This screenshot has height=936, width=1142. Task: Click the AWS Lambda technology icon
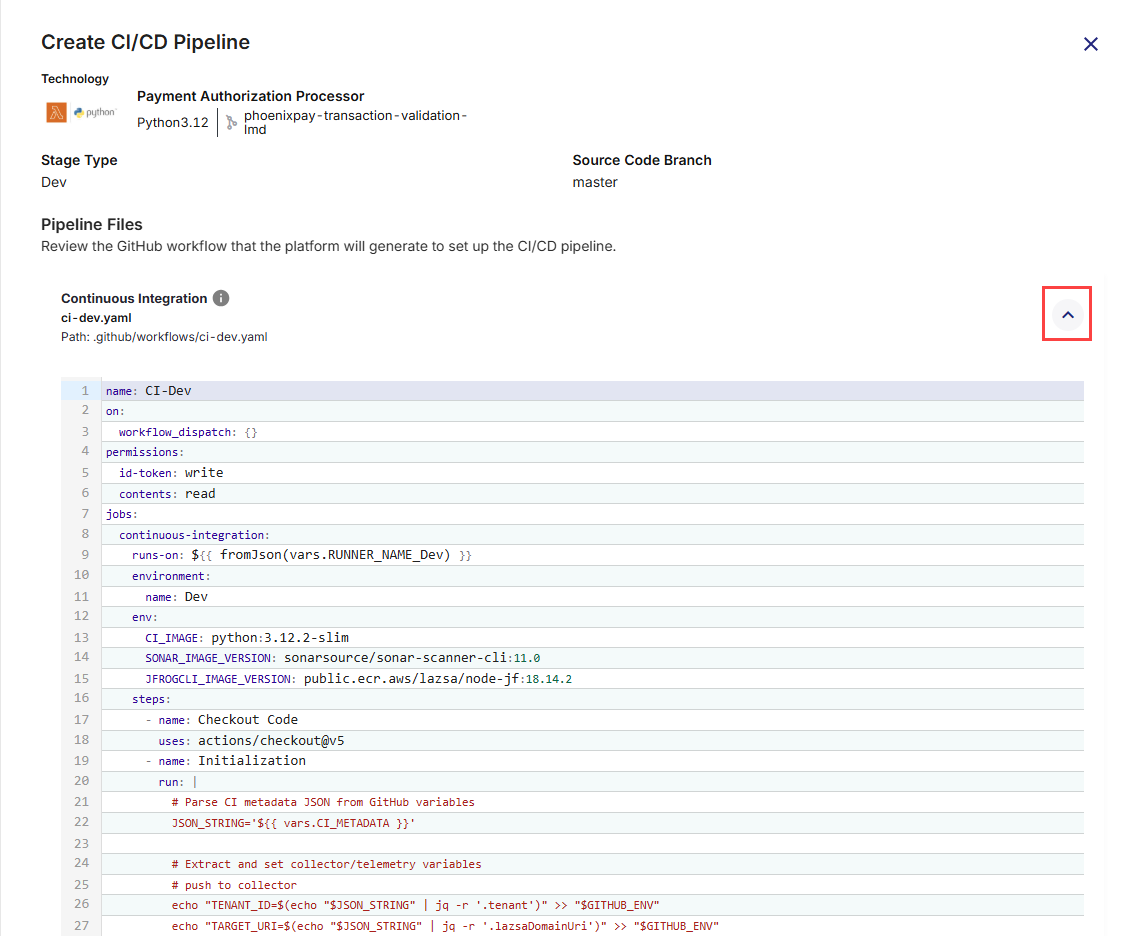click(56, 113)
